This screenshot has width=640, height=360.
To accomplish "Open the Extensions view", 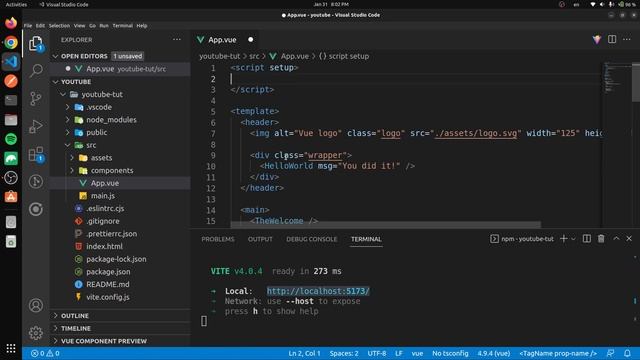I will [x=36, y=154].
